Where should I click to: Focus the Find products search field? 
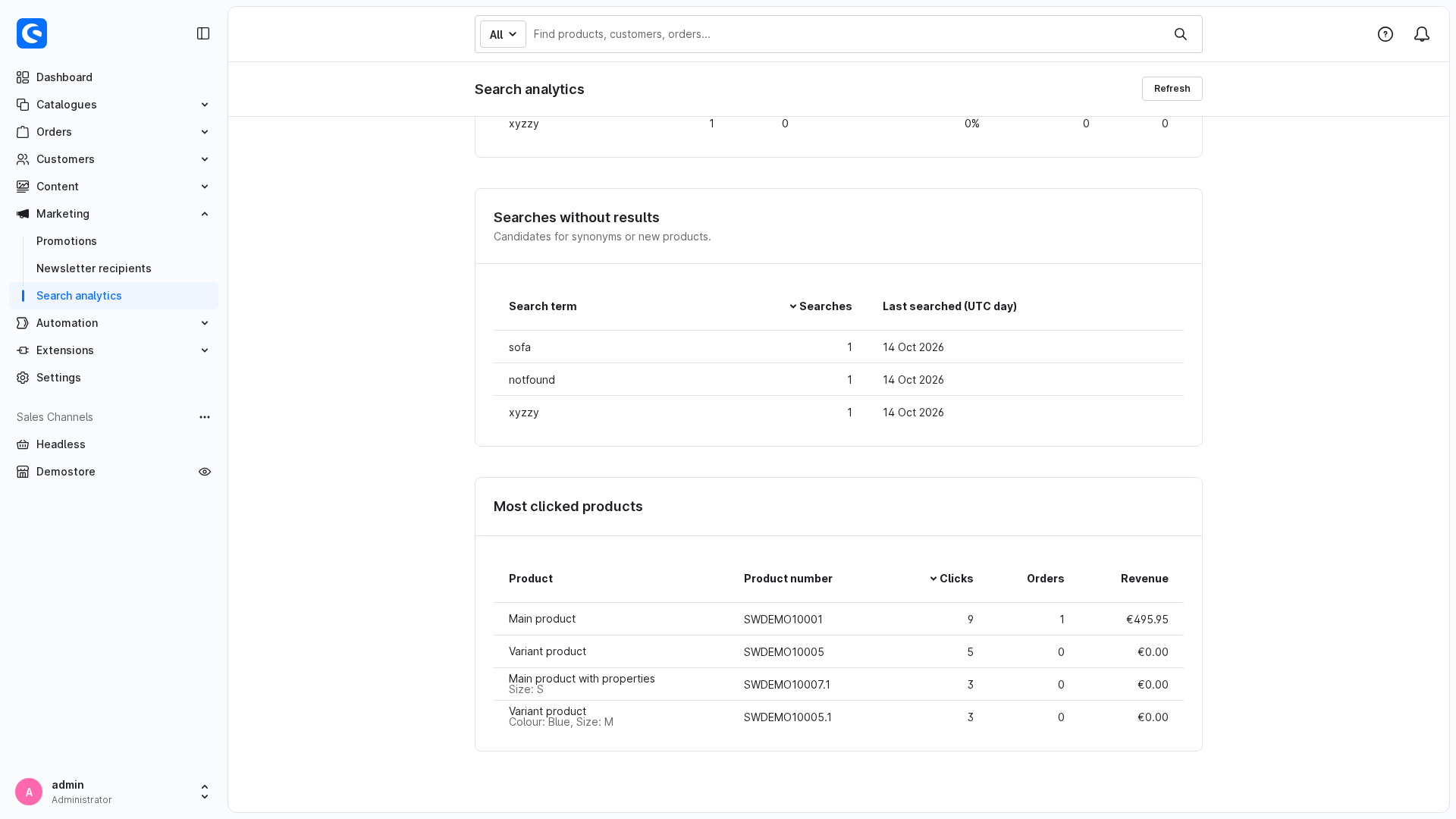848,34
